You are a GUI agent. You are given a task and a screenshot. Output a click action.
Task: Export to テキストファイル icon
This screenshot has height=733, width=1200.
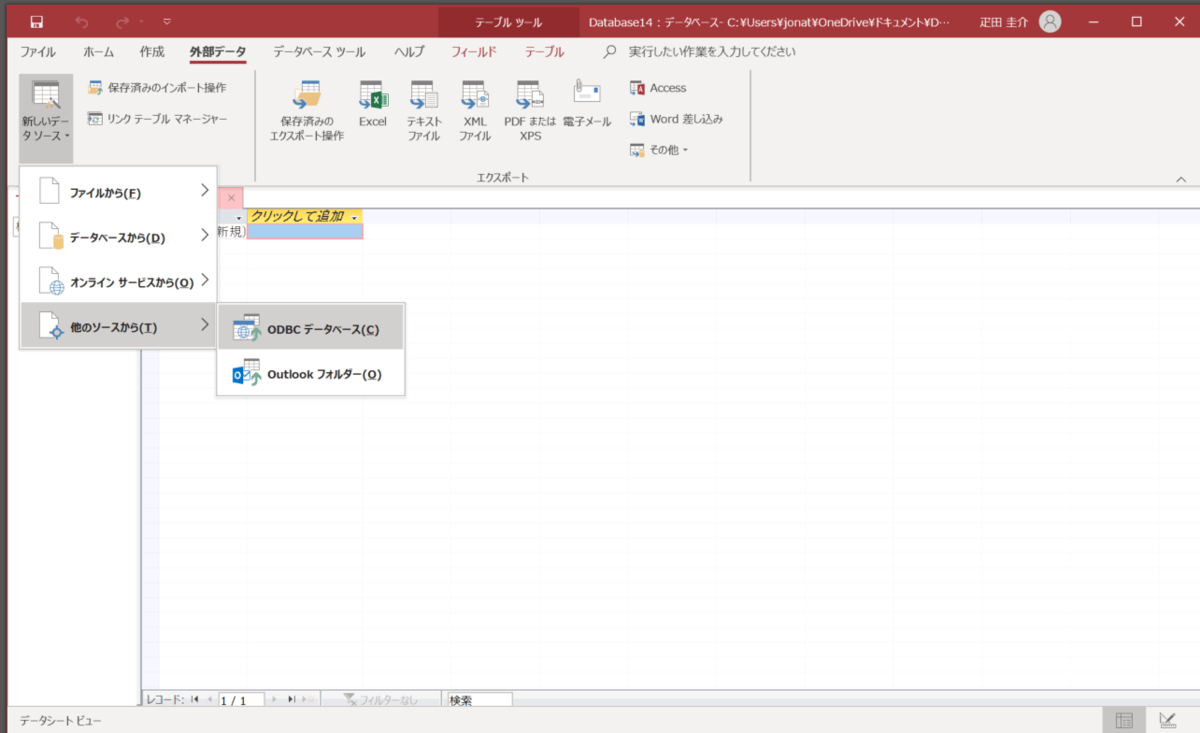(424, 110)
